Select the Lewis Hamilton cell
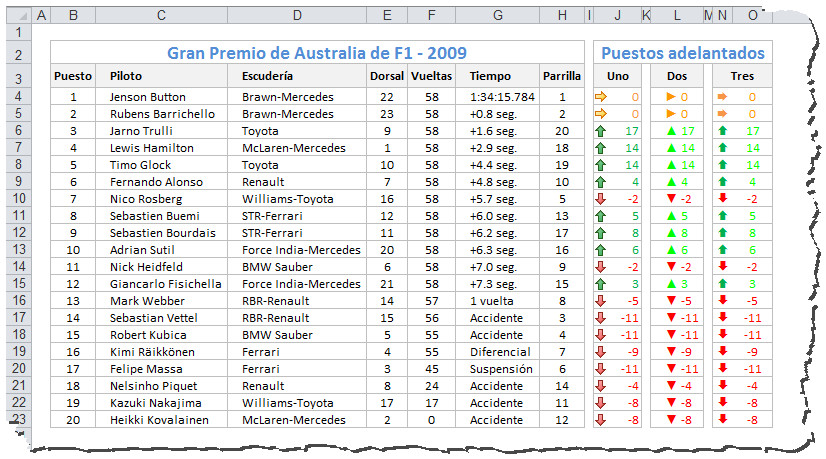 pos(147,148)
